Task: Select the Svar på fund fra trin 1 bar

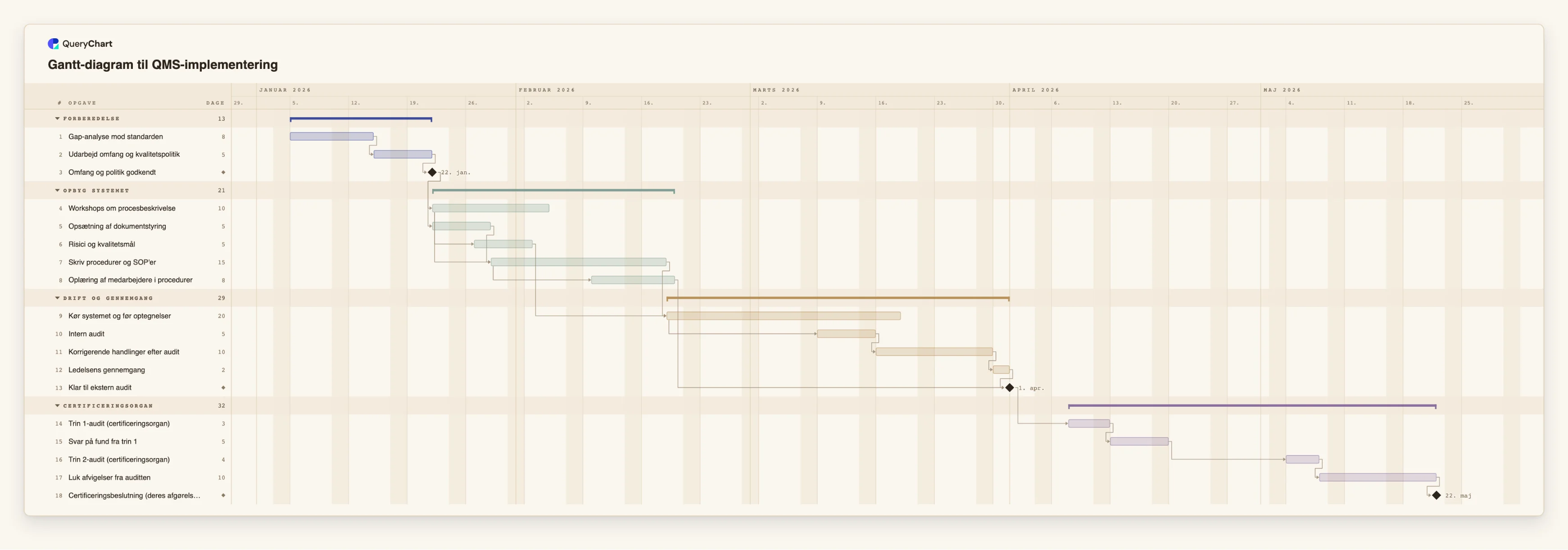Action: [x=1139, y=441]
